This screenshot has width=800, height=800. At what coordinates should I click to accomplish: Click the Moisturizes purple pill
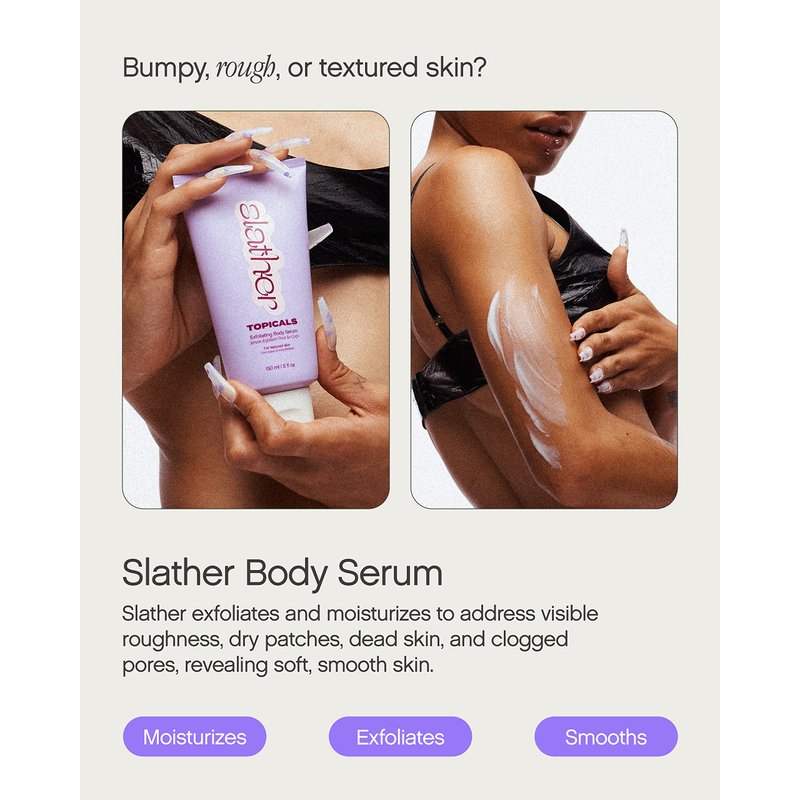click(194, 737)
